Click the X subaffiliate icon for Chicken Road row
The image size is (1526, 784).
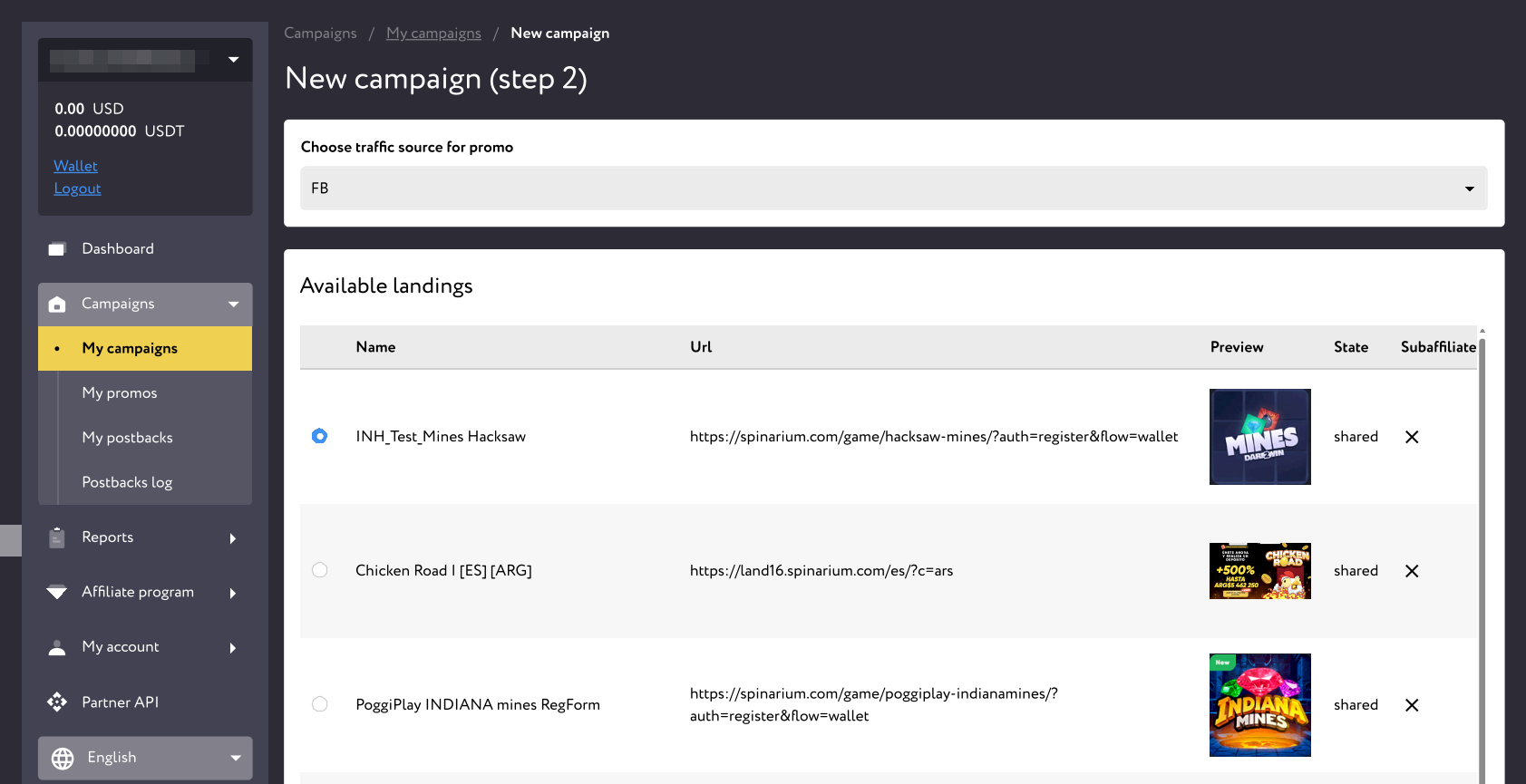click(1412, 571)
